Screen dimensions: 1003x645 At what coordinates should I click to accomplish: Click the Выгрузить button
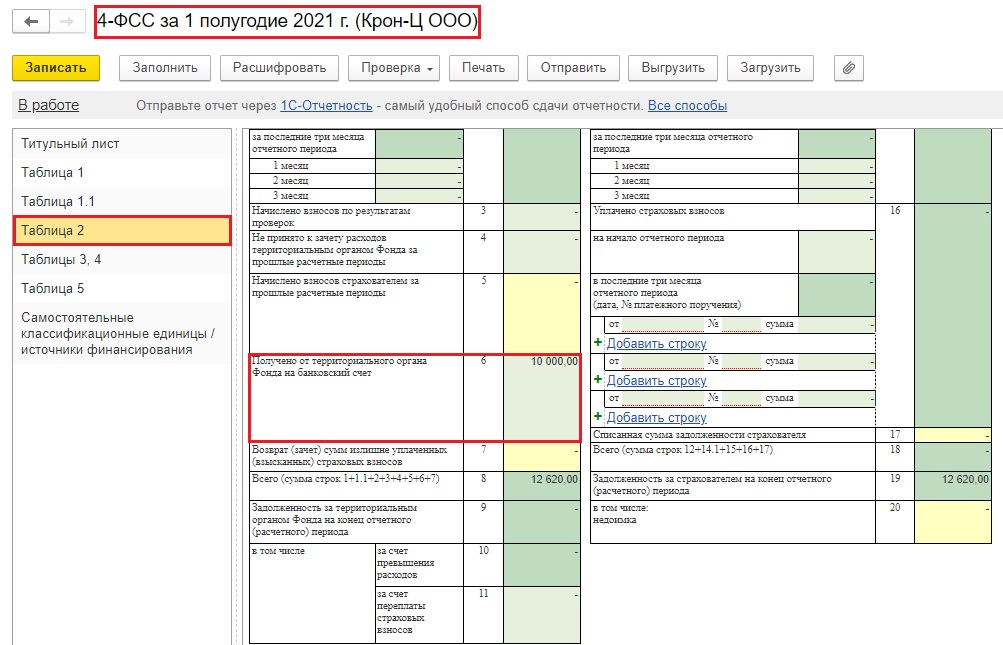(673, 68)
